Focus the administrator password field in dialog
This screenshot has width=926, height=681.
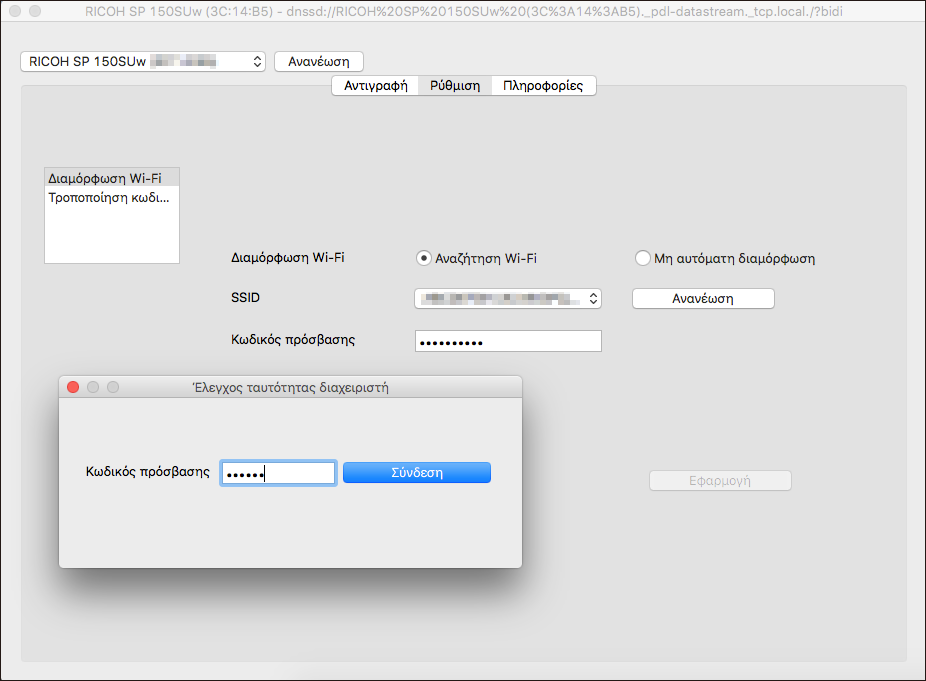278,473
